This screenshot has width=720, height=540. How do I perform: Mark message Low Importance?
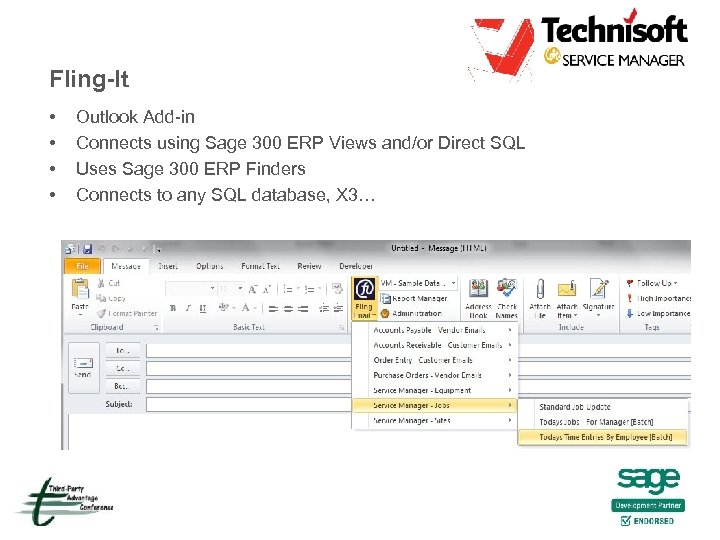click(x=658, y=314)
